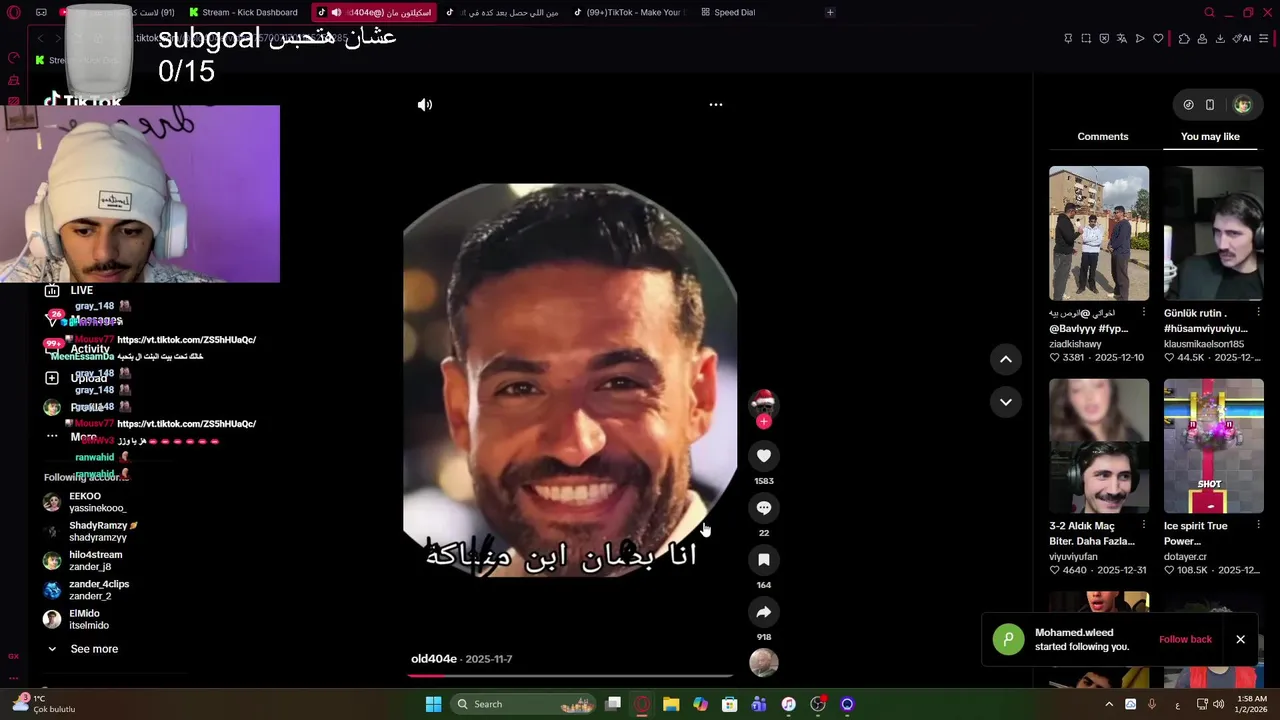Toggle the ad blocker shield icon
This screenshot has height=720, width=1280.
tap(1104, 38)
